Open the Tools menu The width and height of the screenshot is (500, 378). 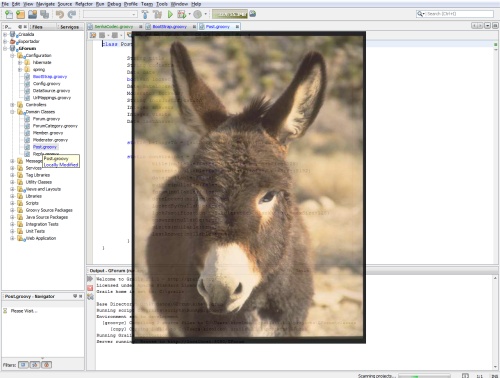[162, 4]
